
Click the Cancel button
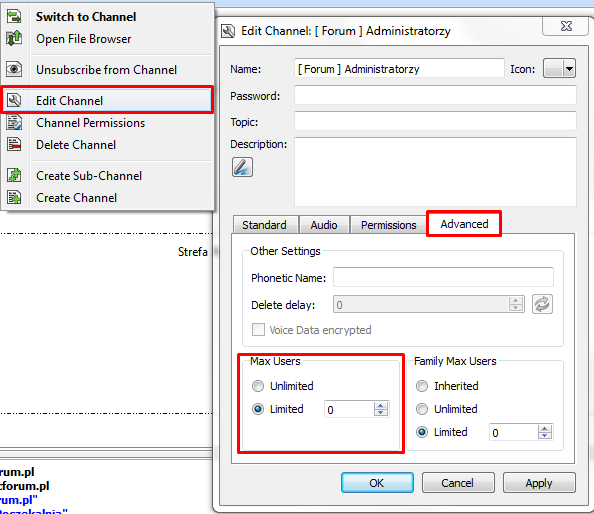click(458, 483)
